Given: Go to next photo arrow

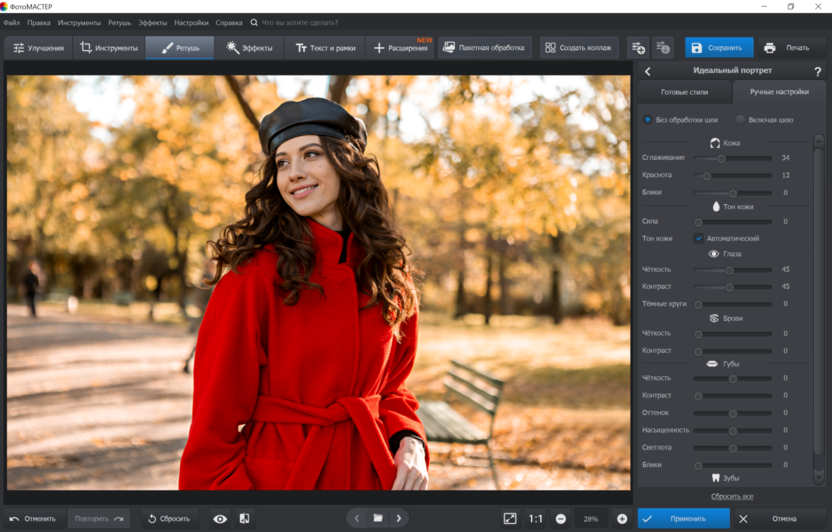Looking at the screenshot, I should click(399, 519).
